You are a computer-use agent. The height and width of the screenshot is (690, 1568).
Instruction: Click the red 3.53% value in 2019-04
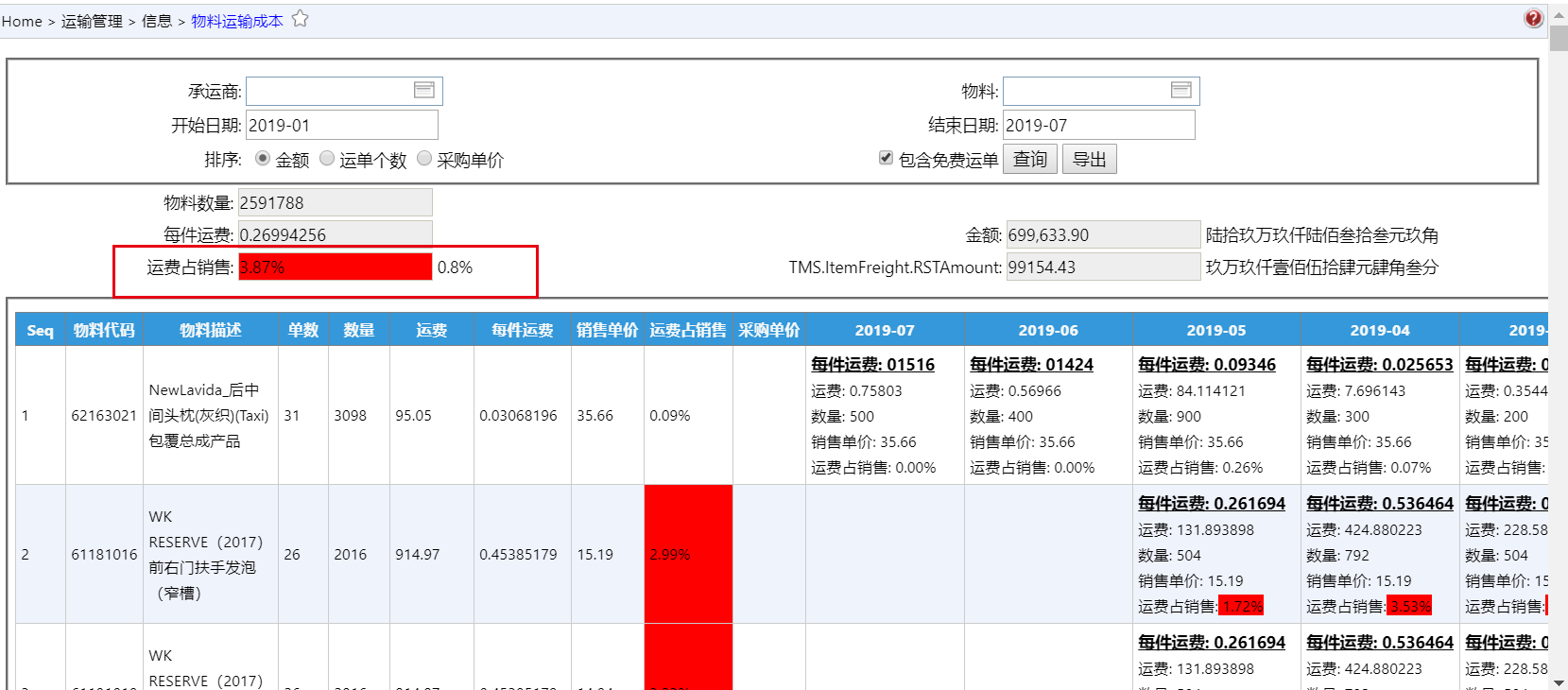click(x=1410, y=606)
